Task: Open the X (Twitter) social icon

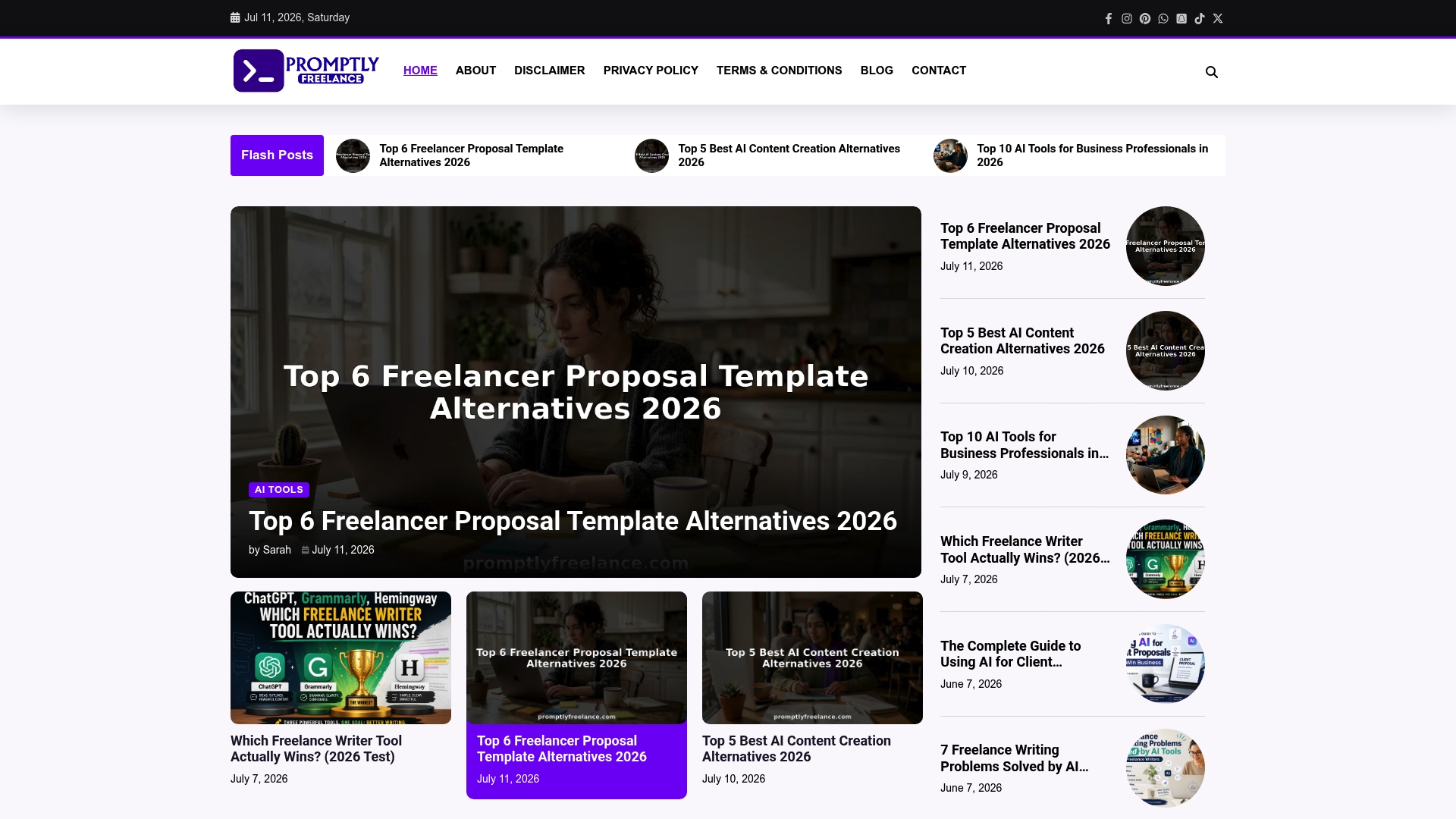Action: pyautogui.click(x=1218, y=18)
